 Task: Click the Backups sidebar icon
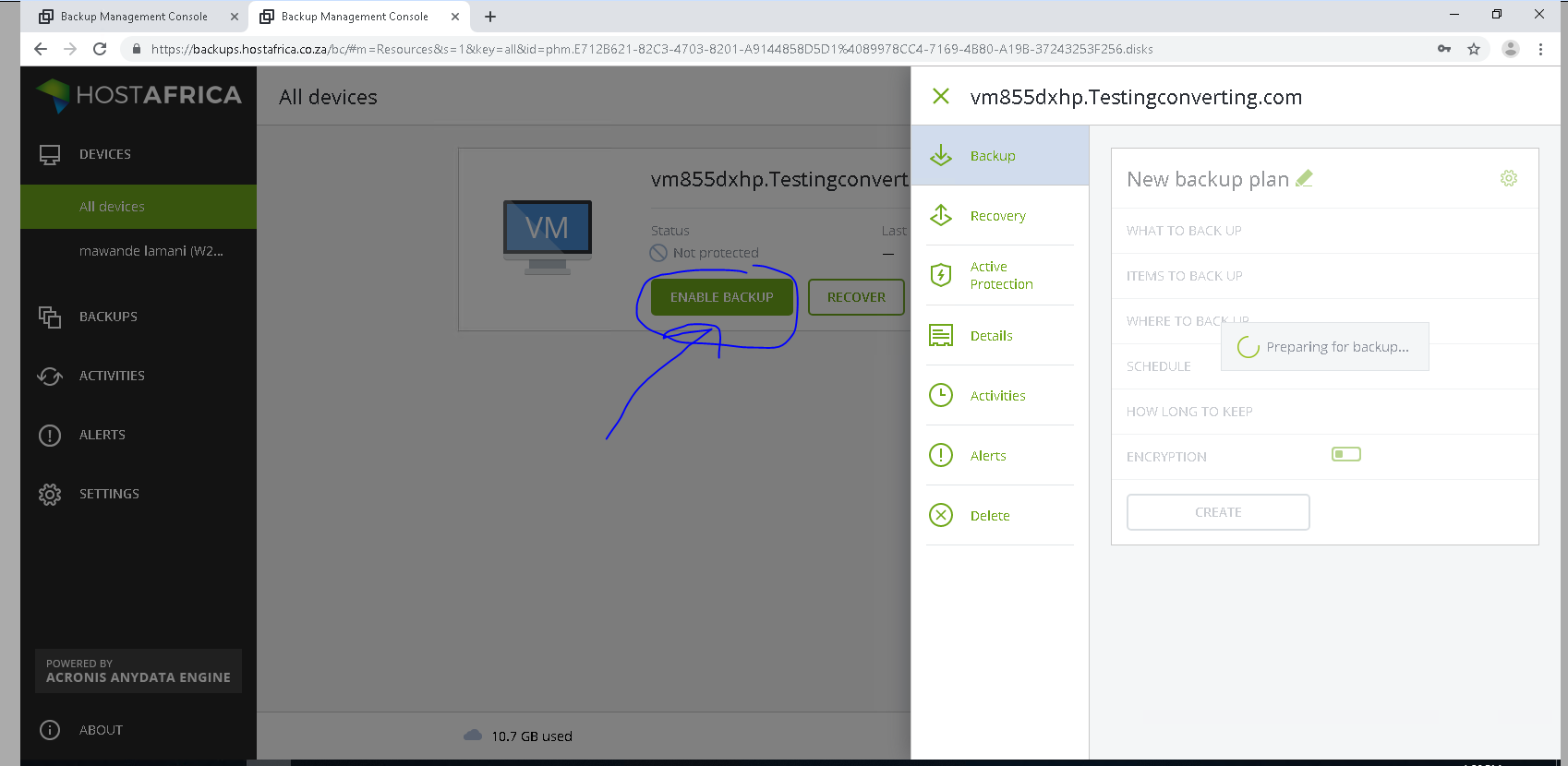coord(50,317)
